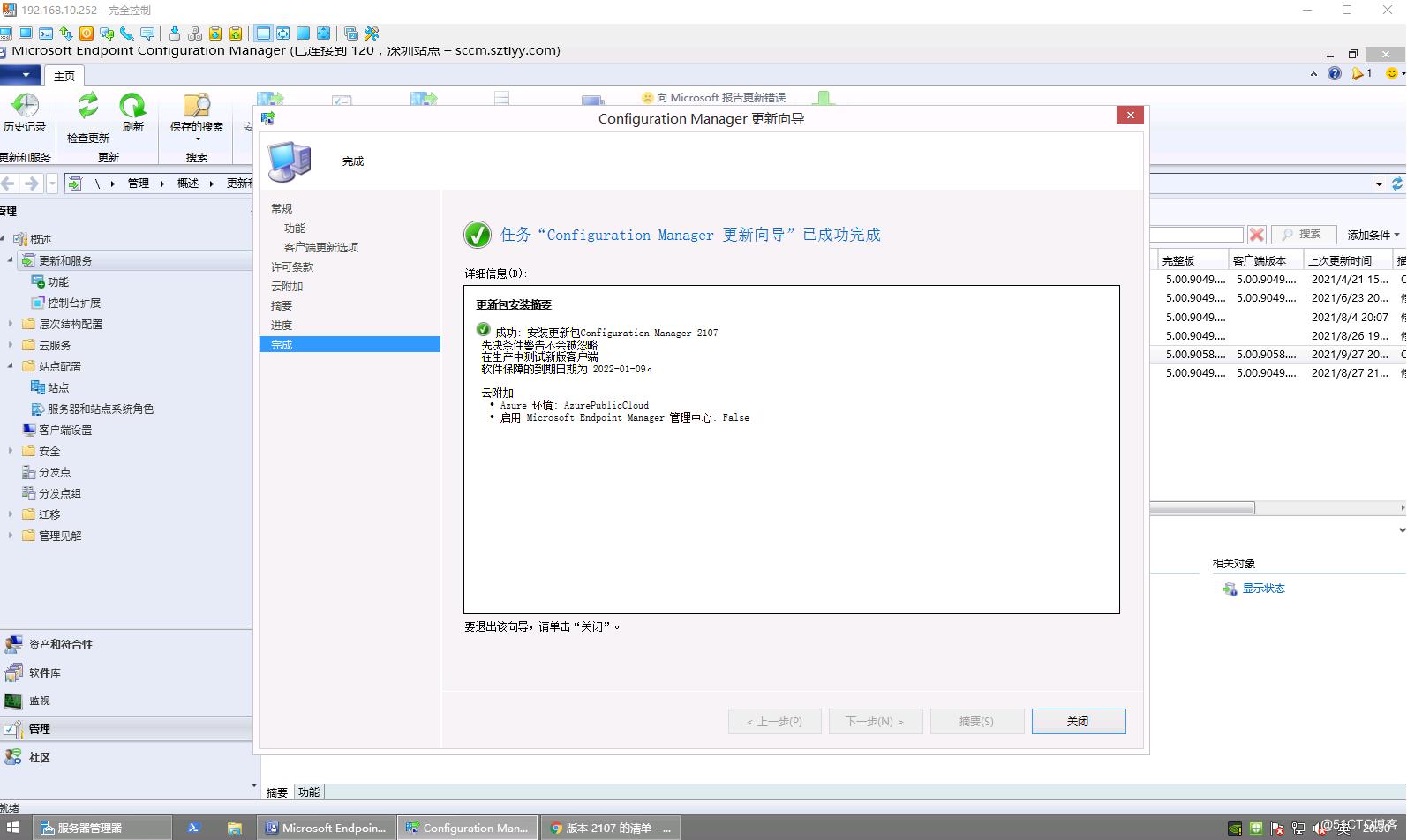Expand the 迁移 folder
The width and height of the screenshot is (1407, 840).
coord(10,514)
